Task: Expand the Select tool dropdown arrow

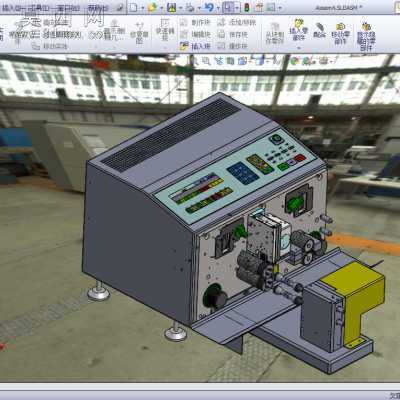Action: click(237, 8)
